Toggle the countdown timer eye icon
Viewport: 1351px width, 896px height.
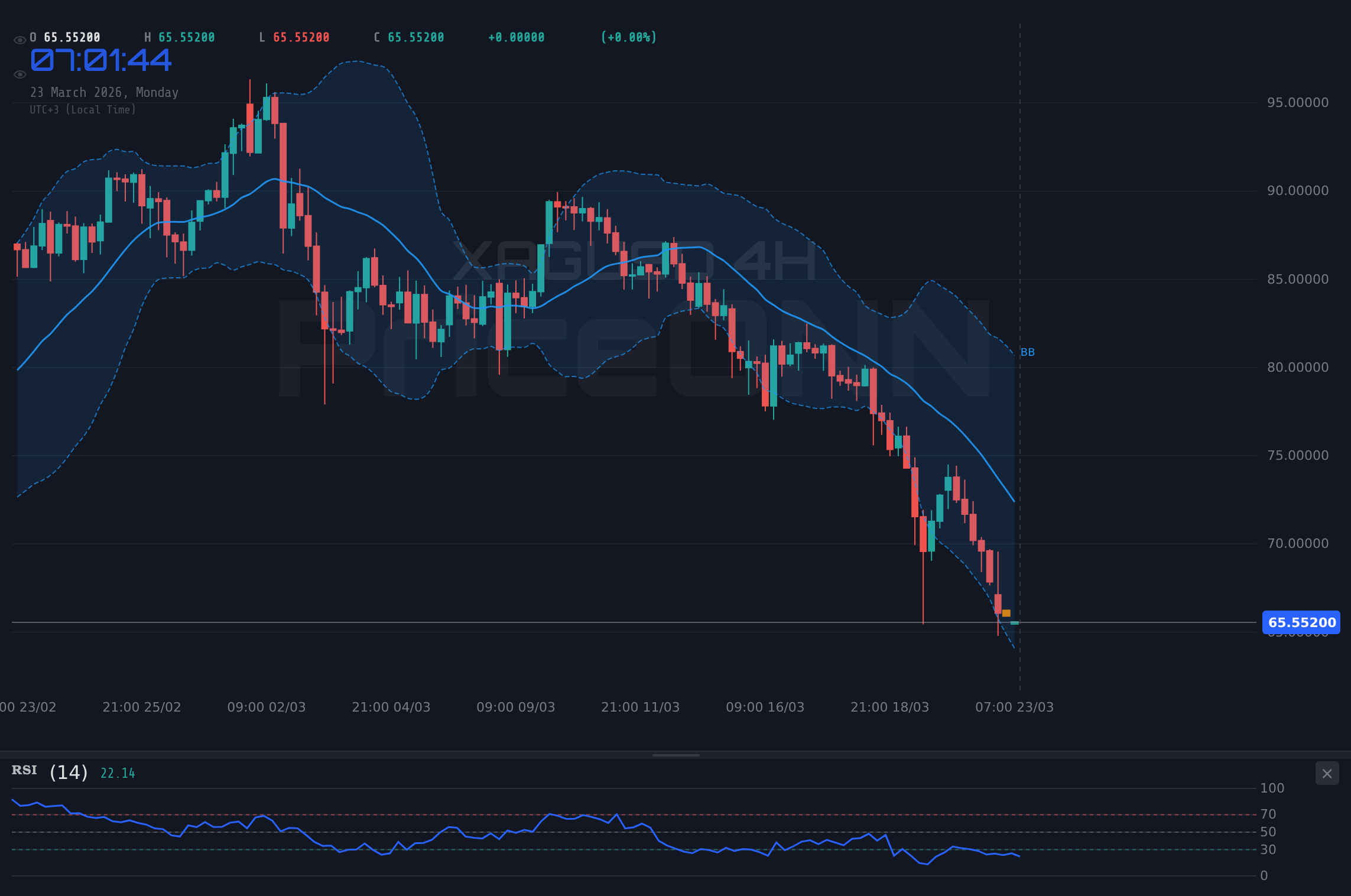tap(20, 73)
